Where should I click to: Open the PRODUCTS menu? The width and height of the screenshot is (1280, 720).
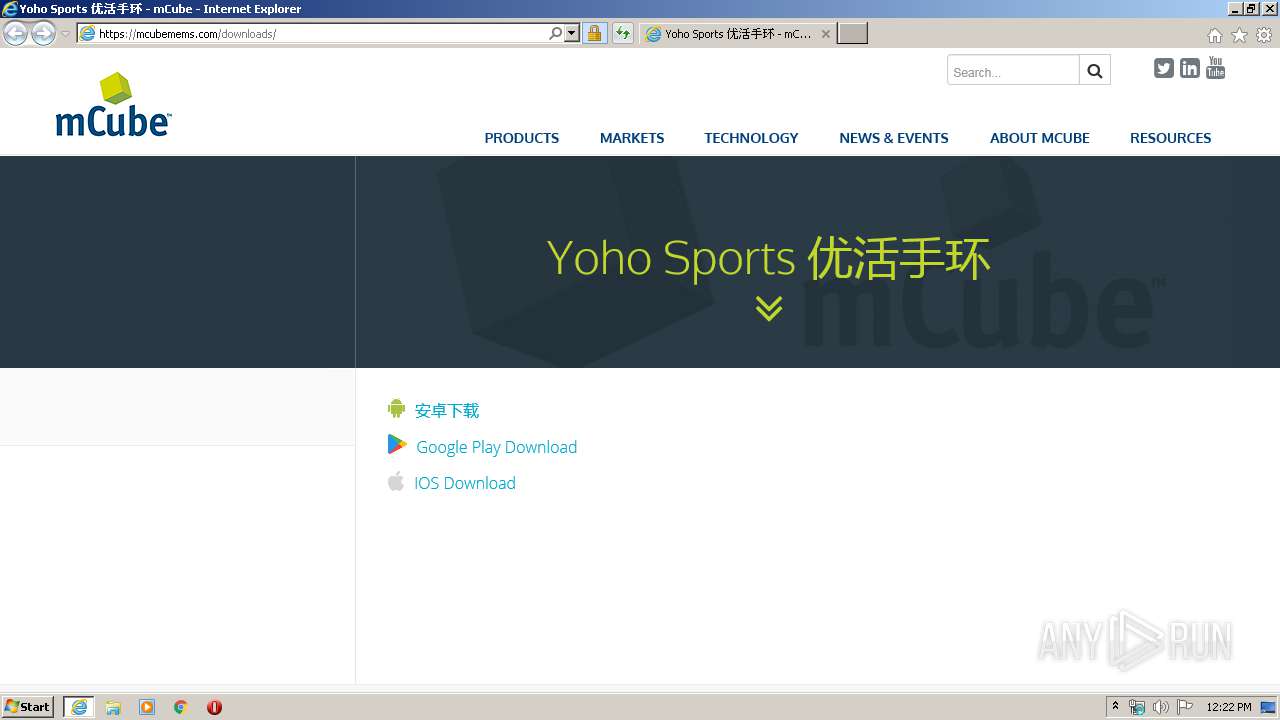(522, 138)
